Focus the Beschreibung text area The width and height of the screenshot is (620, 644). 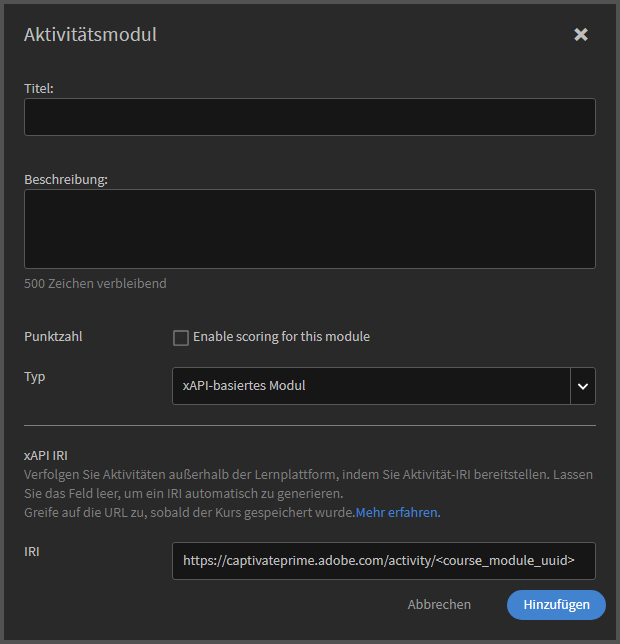(309, 229)
